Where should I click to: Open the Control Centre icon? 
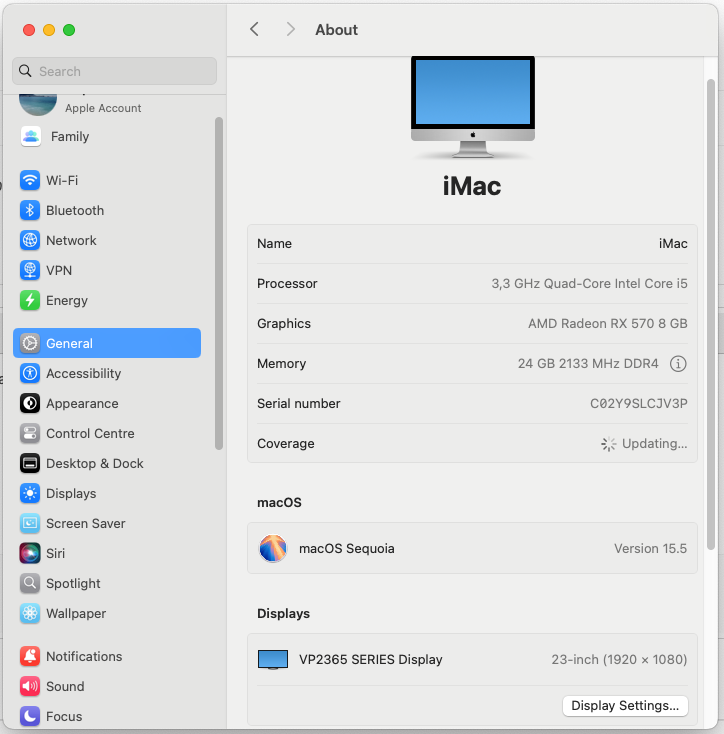(30, 433)
